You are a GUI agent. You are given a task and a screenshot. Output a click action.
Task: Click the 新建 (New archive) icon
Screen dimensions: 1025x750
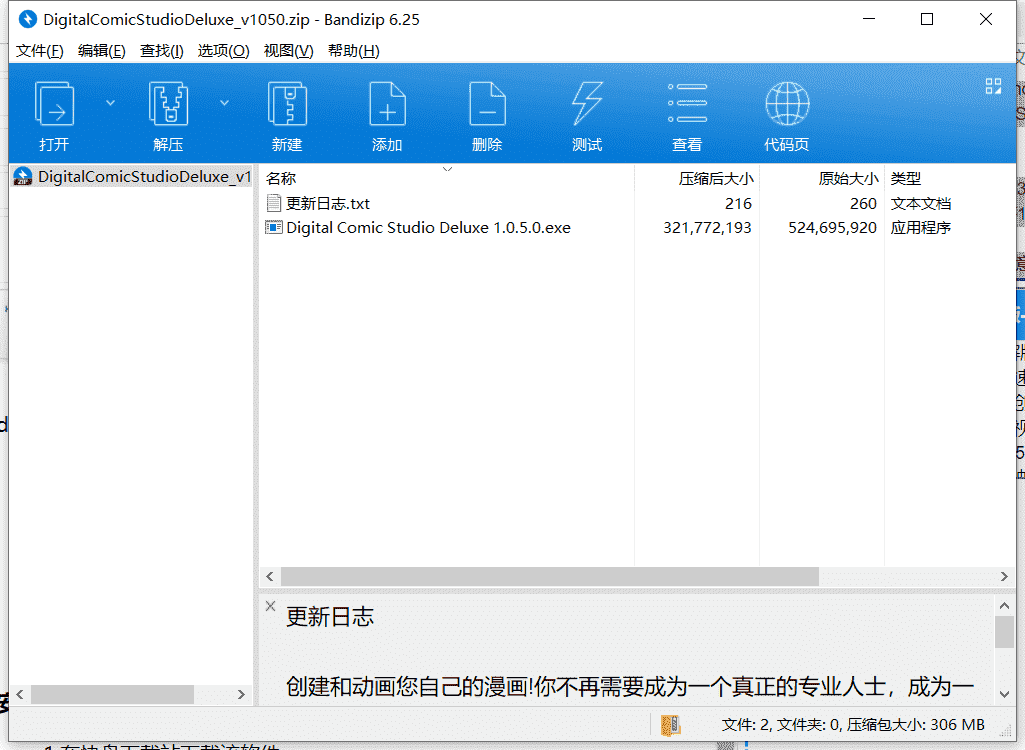(287, 115)
